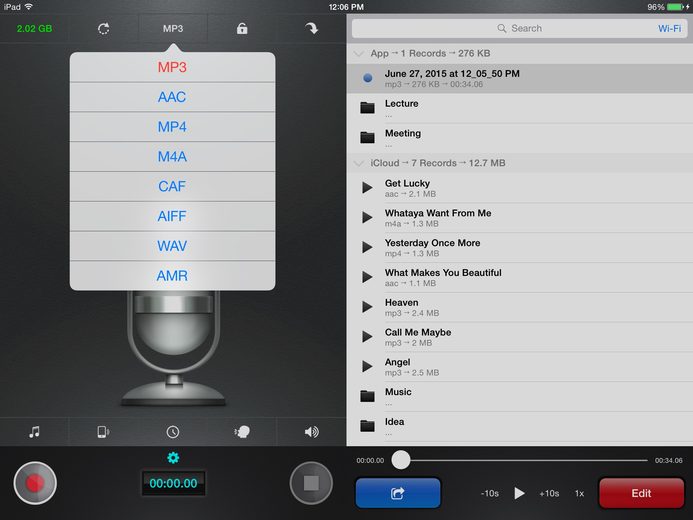The width and height of the screenshot is (693, 520).
Task: Click the circular refresh arrow icon in top toolbar
Action: click(103, 29)
